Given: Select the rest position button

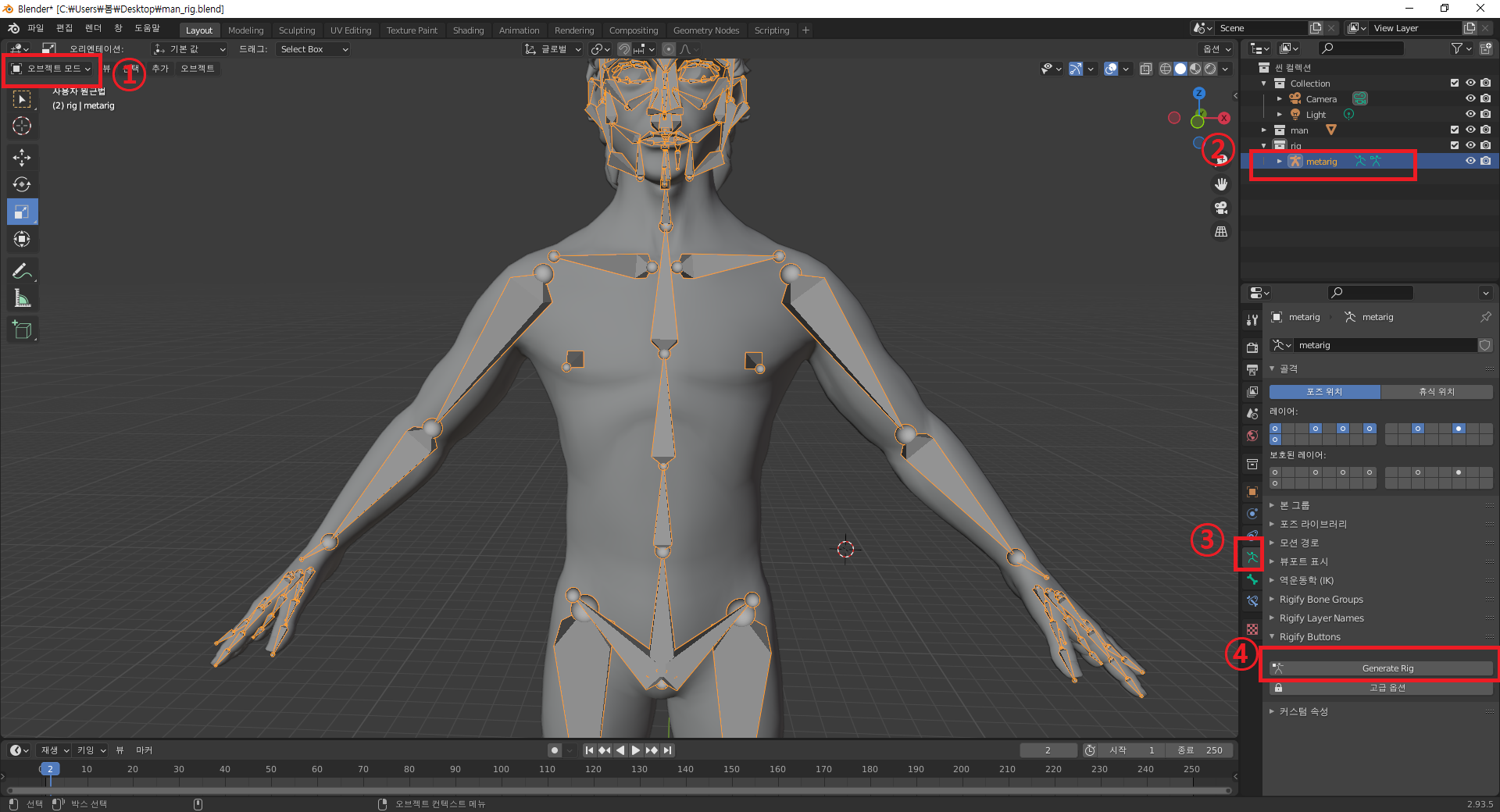Looking at the screenshot, I should click(x=1437, y=392).
